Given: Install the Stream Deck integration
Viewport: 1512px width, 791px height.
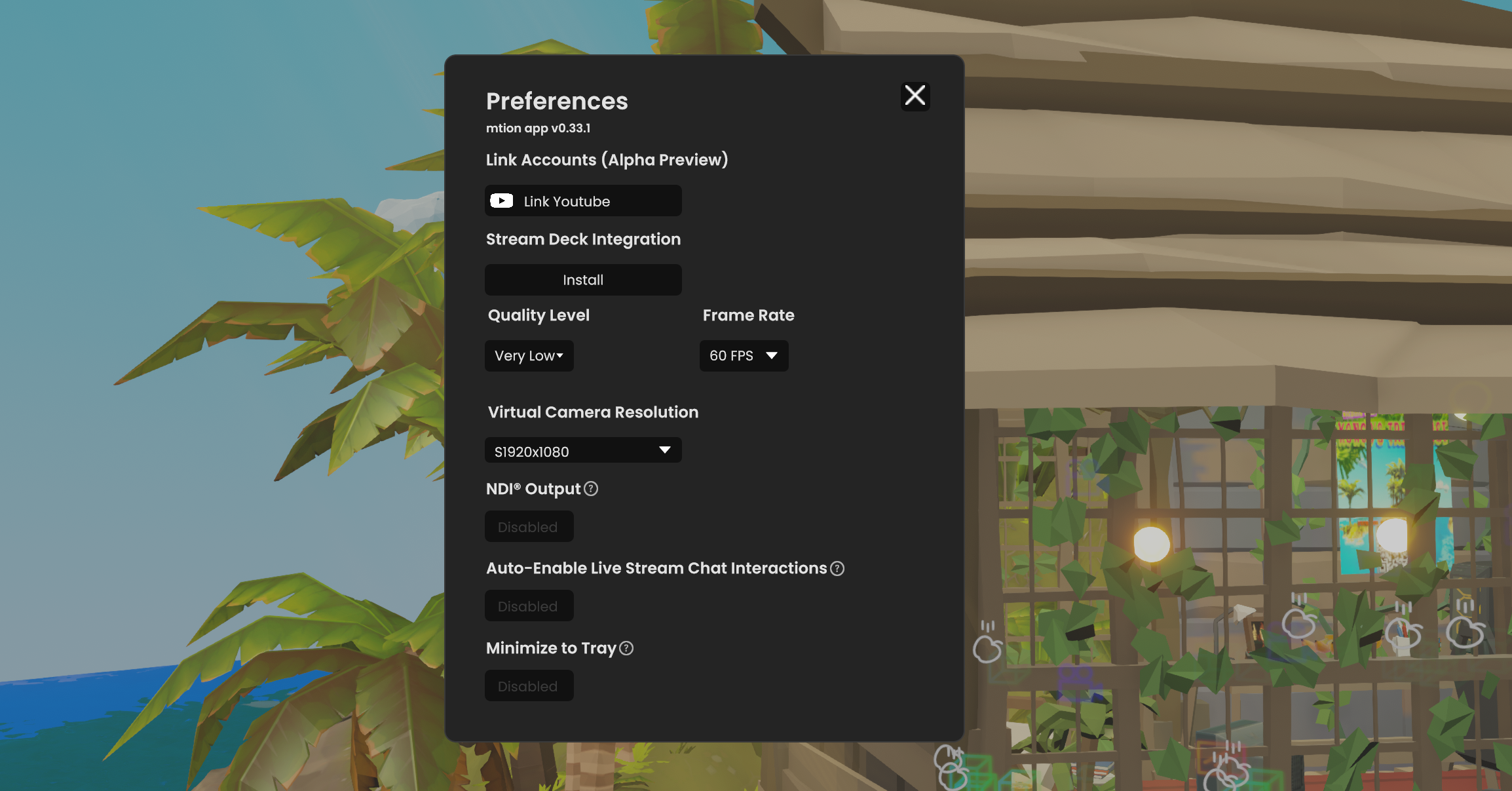Looking at the screenshot, I should pyautogui.click(x=583, y=280).
